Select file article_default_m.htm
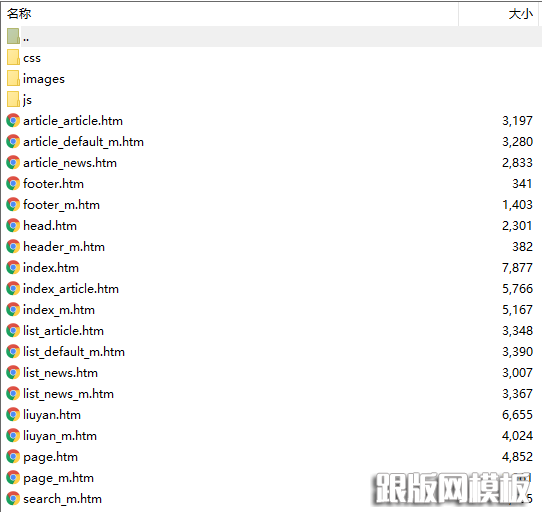Viewport: 542px width, 512px height. coord(83,142)
